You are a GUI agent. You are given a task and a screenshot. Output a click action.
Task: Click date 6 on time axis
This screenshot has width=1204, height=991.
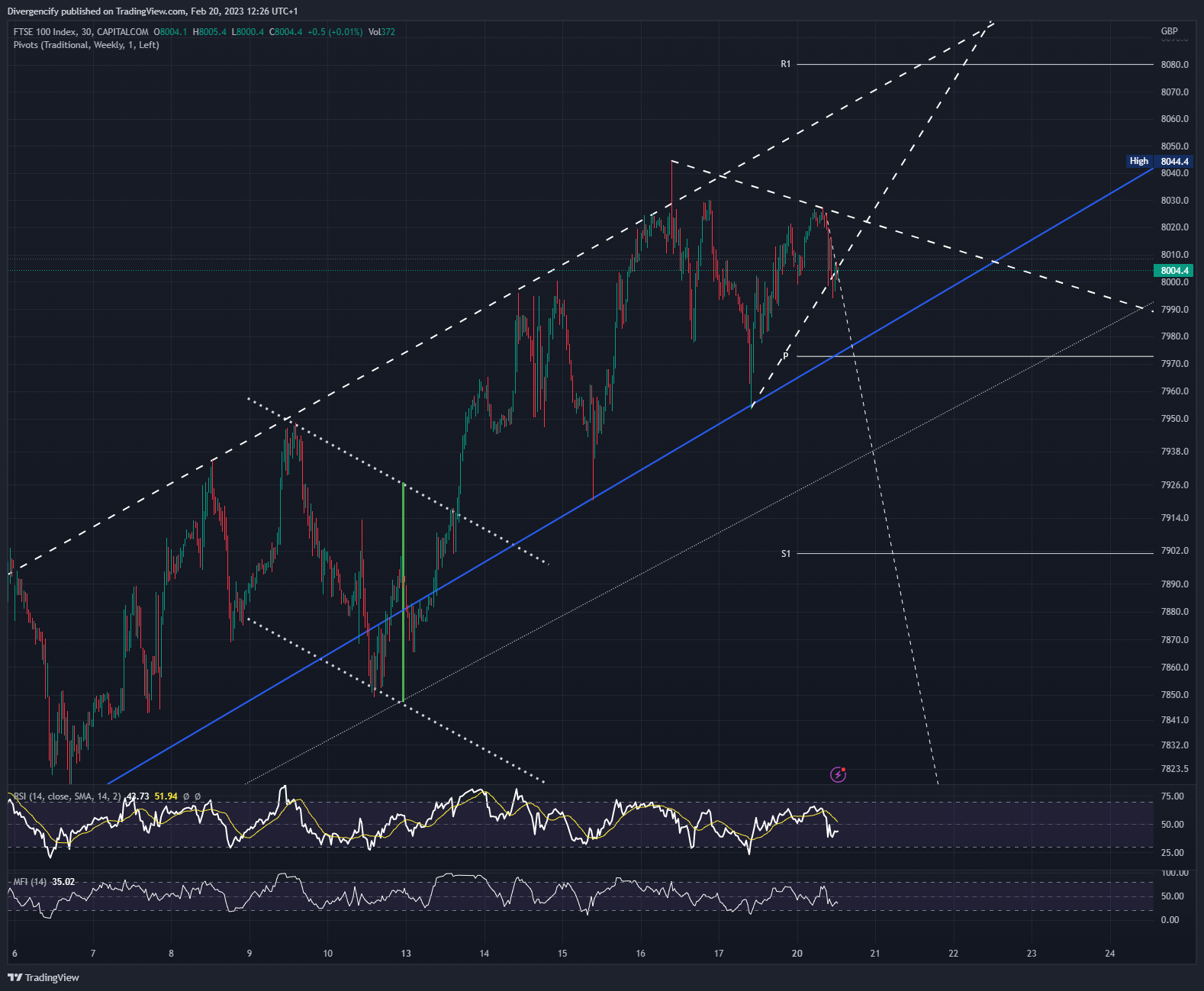coord(14,954)
